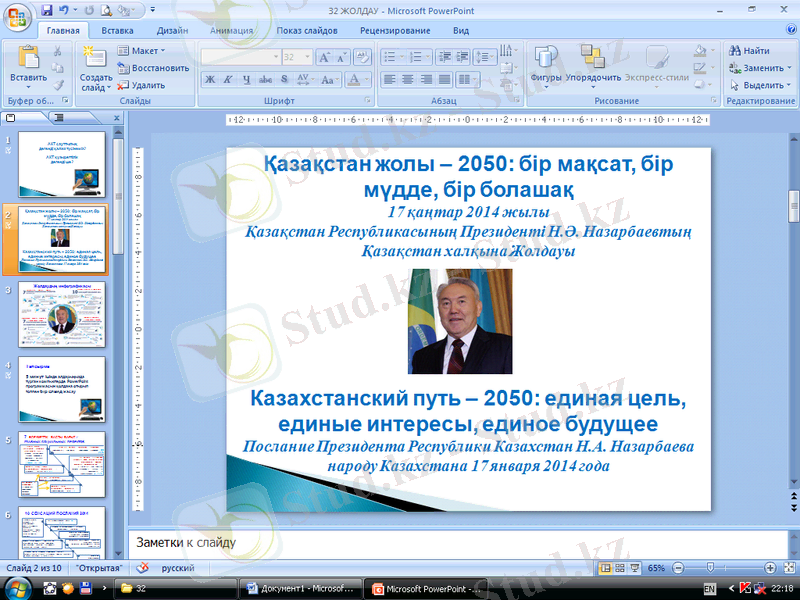This screenshot has width=800, height=600.
Task: Toggle bold (Ж) formatting
Action: point(211,79)
